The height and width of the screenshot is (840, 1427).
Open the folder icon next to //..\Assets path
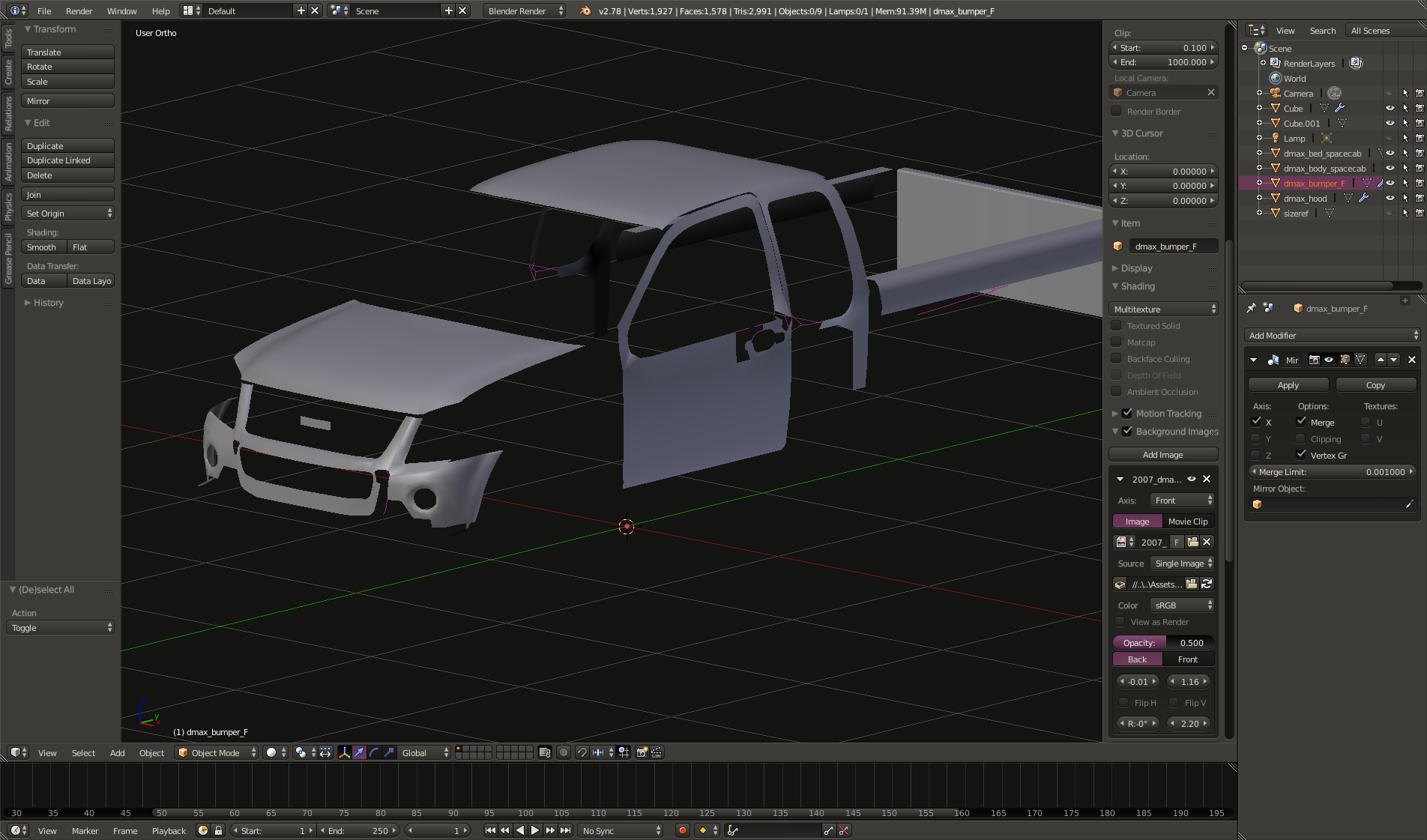1192,584
